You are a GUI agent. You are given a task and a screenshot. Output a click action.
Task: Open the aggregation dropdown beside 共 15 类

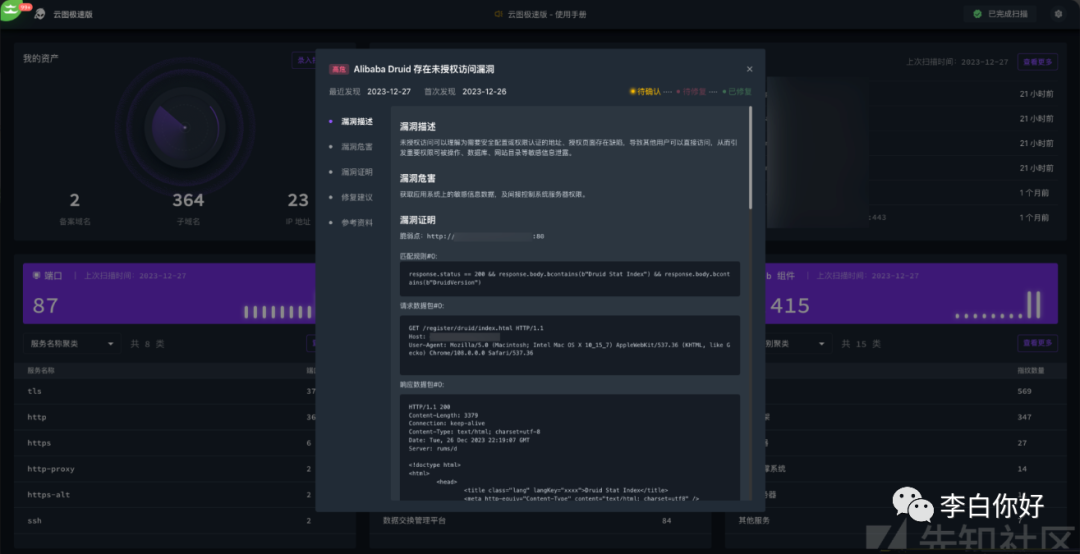tap(796, 343)
